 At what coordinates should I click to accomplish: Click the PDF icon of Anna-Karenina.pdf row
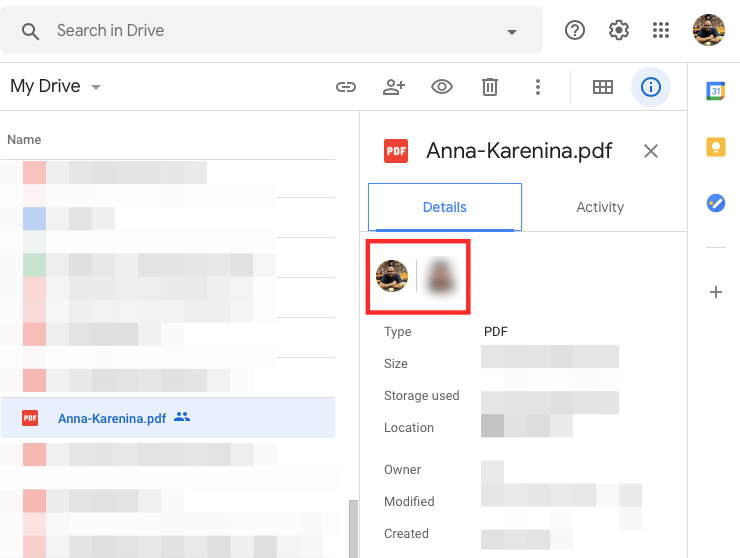pos(30,418)
